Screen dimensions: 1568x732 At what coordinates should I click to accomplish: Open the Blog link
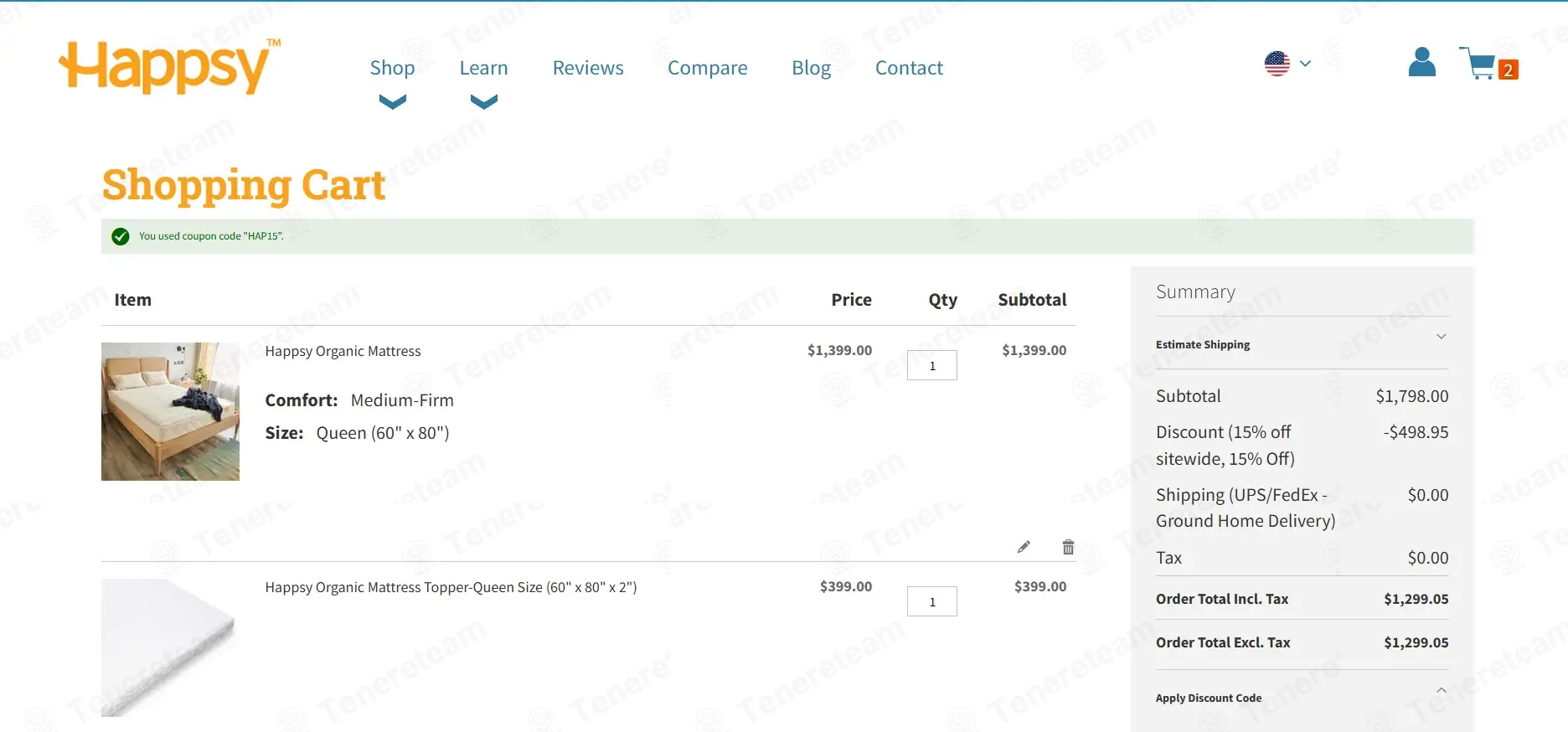click(x=811, y=68)
